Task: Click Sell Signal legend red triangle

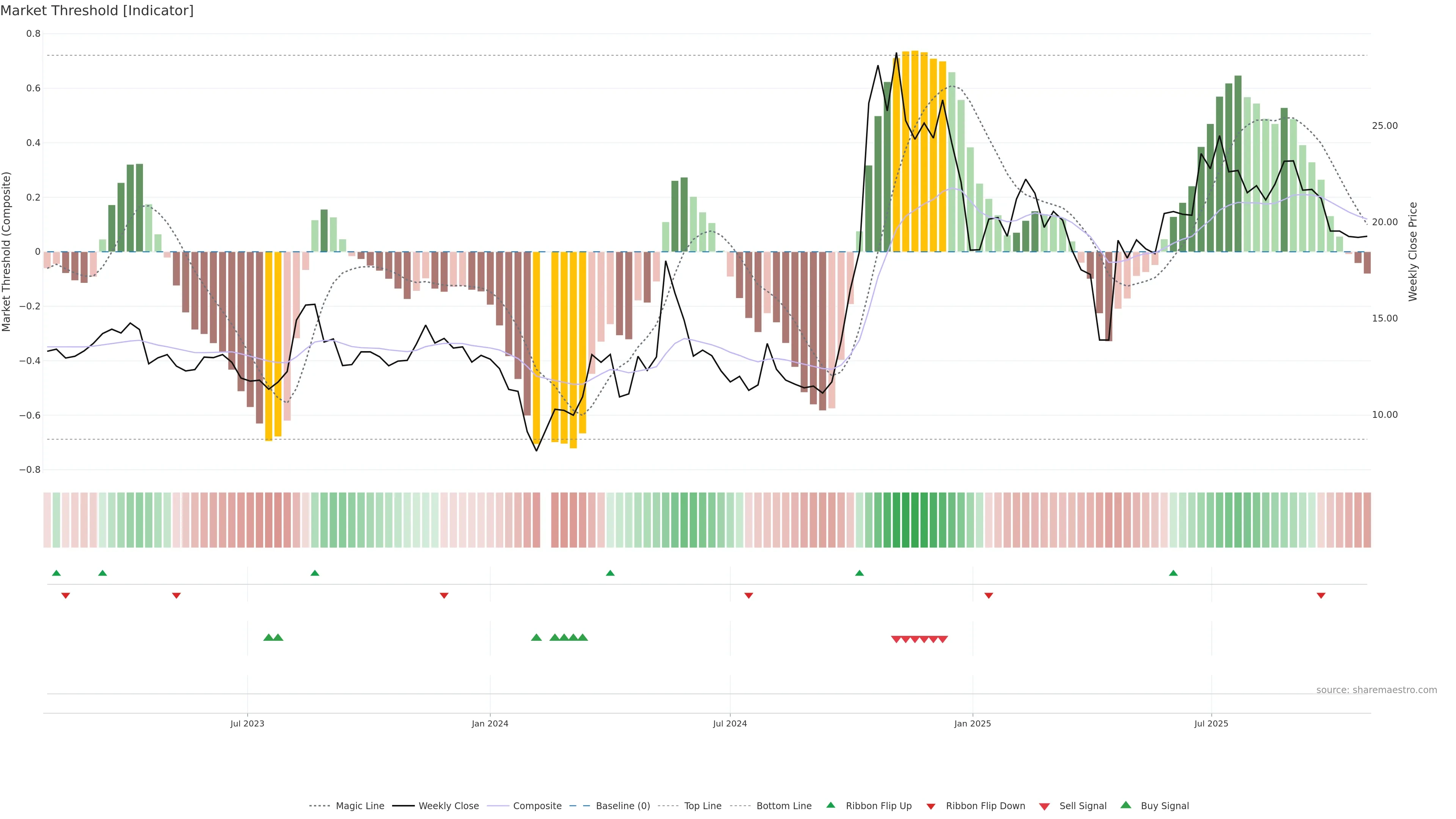Action: (x=1045, y=806)
